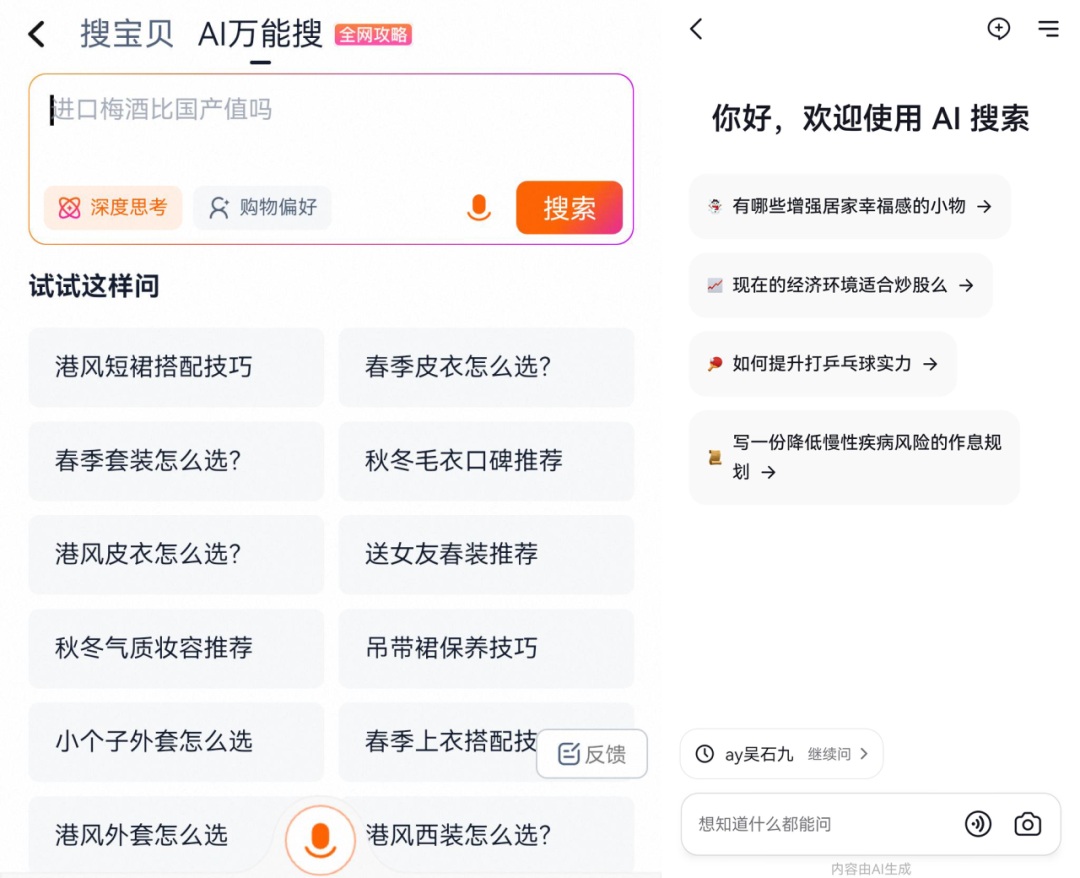Open the hamburger menu icon
The image size is (1080, 878).
pos(1048,29)
